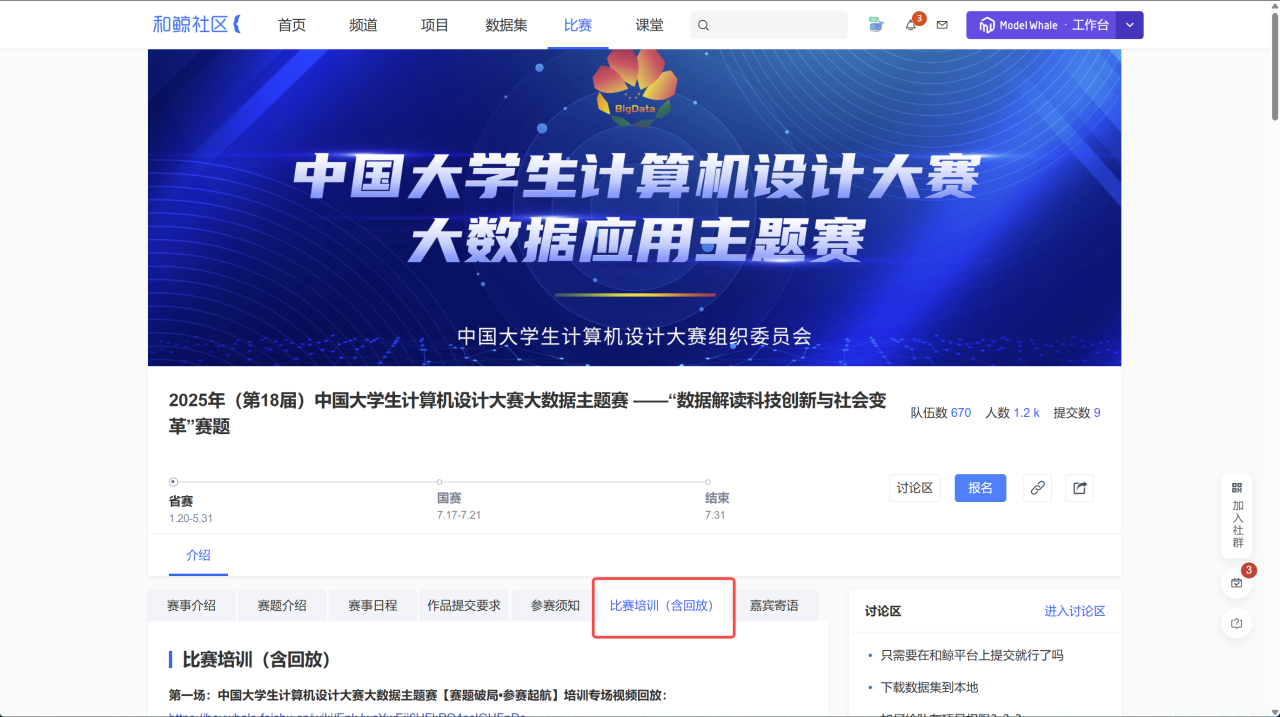This screenshot has height=717, width=1280.
Task: Click the 讨论区 panel title
Action: click(883, 611)
